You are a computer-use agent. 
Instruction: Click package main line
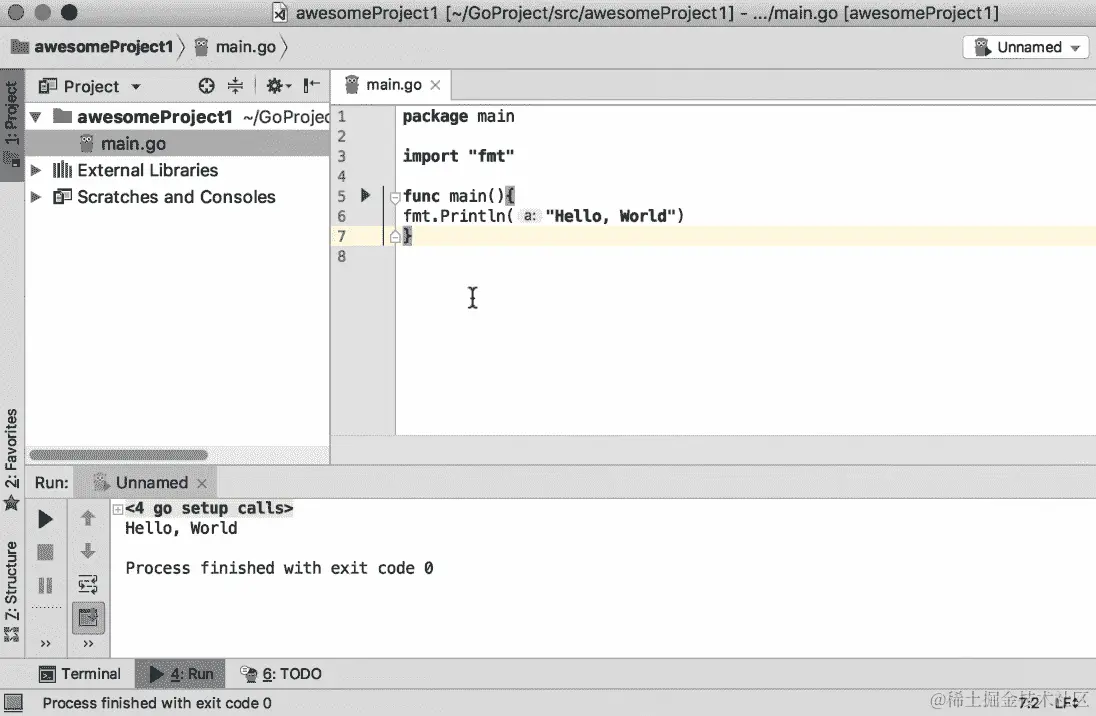click(458, 116)
